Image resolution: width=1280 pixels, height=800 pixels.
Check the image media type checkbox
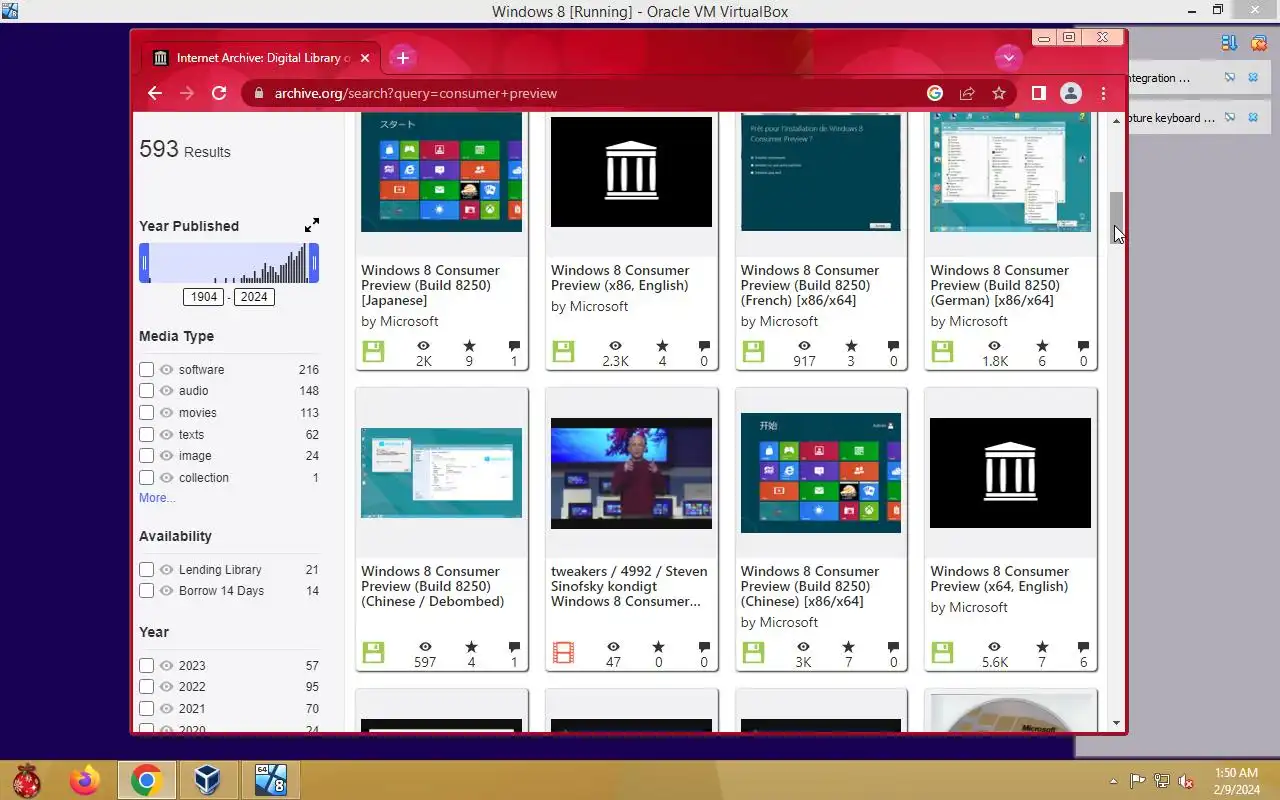(146, 456)
